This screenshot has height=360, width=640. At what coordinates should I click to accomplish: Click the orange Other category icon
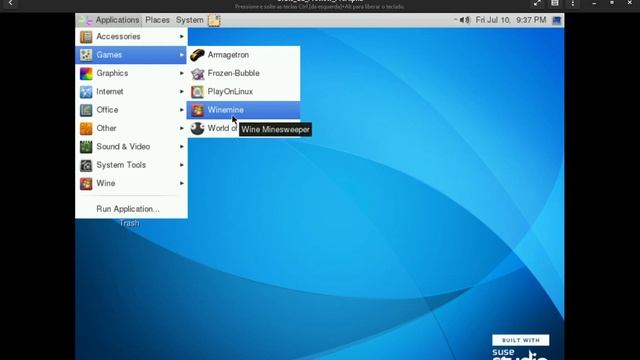coord(86,129)
